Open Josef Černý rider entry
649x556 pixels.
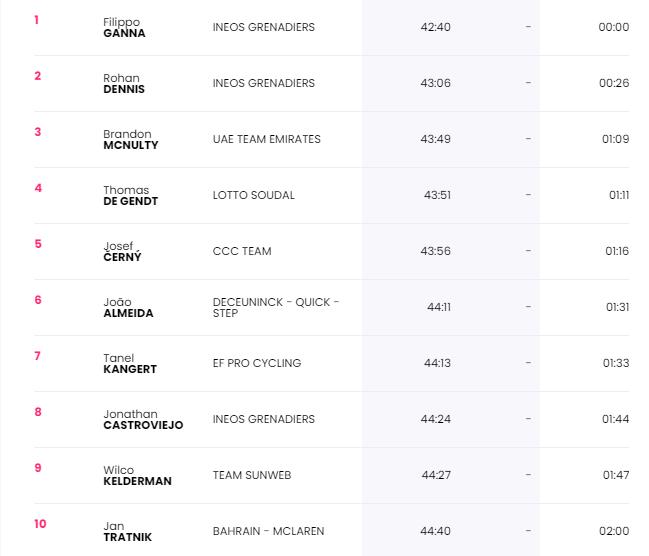[x=122, y=251]
